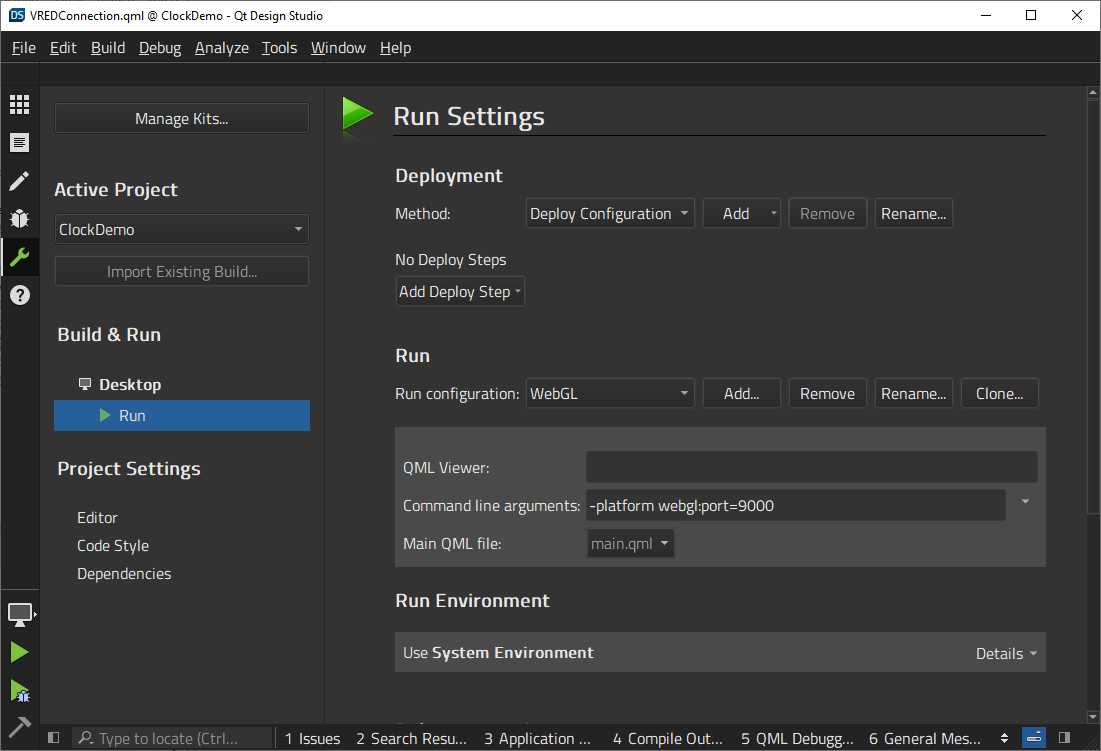1101x751 pixels.
Task: Expand the Active Project ClockDemo selector
Action: coord(181,229)
